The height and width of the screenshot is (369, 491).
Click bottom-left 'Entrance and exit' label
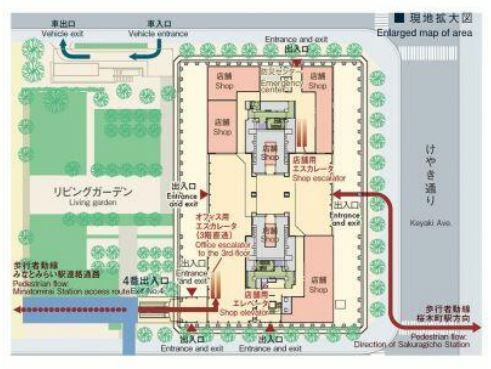(x=192, y=348)
